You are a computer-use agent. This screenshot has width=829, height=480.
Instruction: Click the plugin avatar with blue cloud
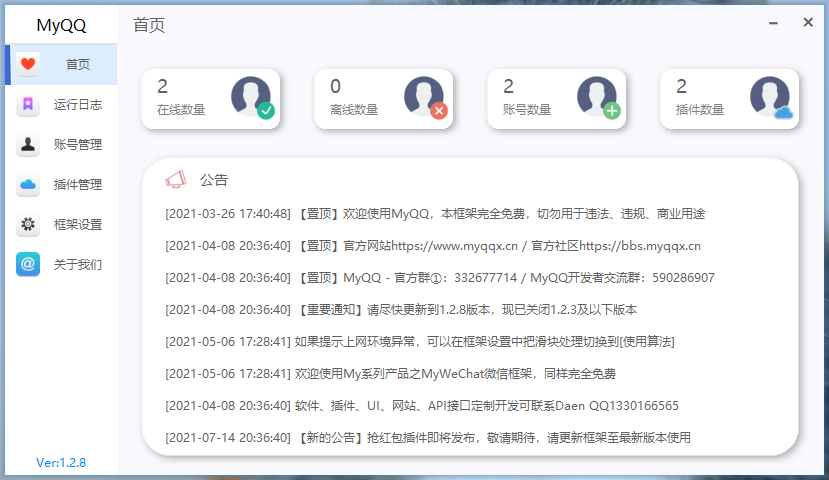pyautogui.click(x=771, y=98)
